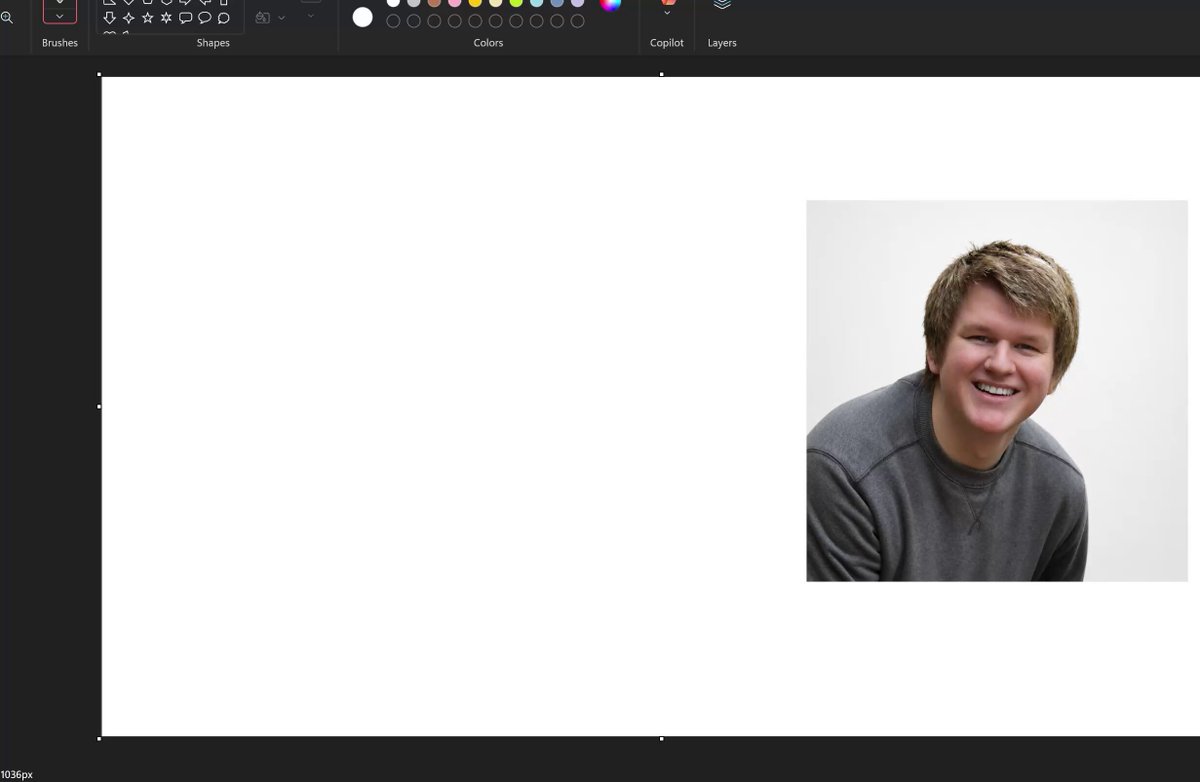Pick the lime green palette swatch
The width and height of the screenshot is (1200, 782).
[x=516, y=3]
